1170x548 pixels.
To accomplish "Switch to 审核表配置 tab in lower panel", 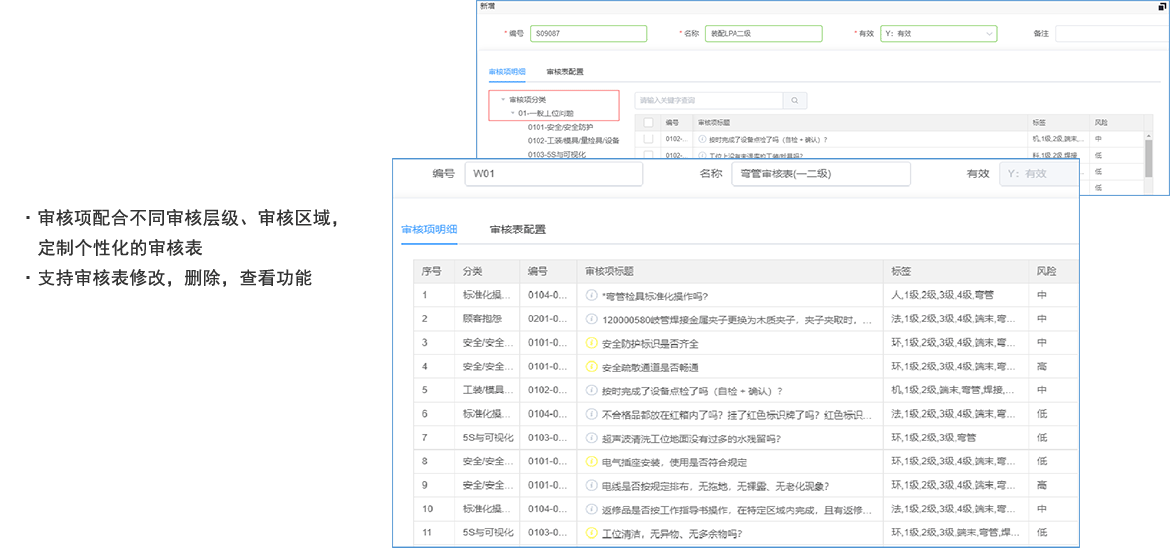I will click(517, 229).
